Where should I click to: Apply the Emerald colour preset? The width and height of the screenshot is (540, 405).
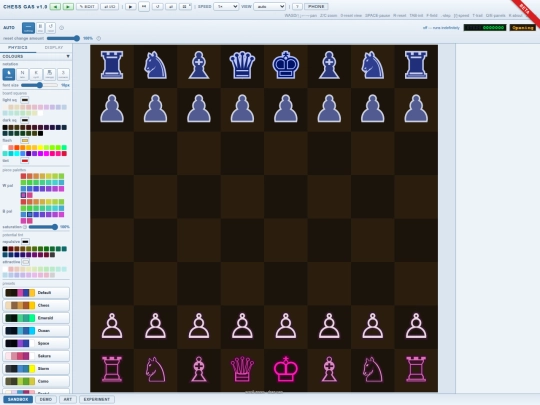click(36, 318)
